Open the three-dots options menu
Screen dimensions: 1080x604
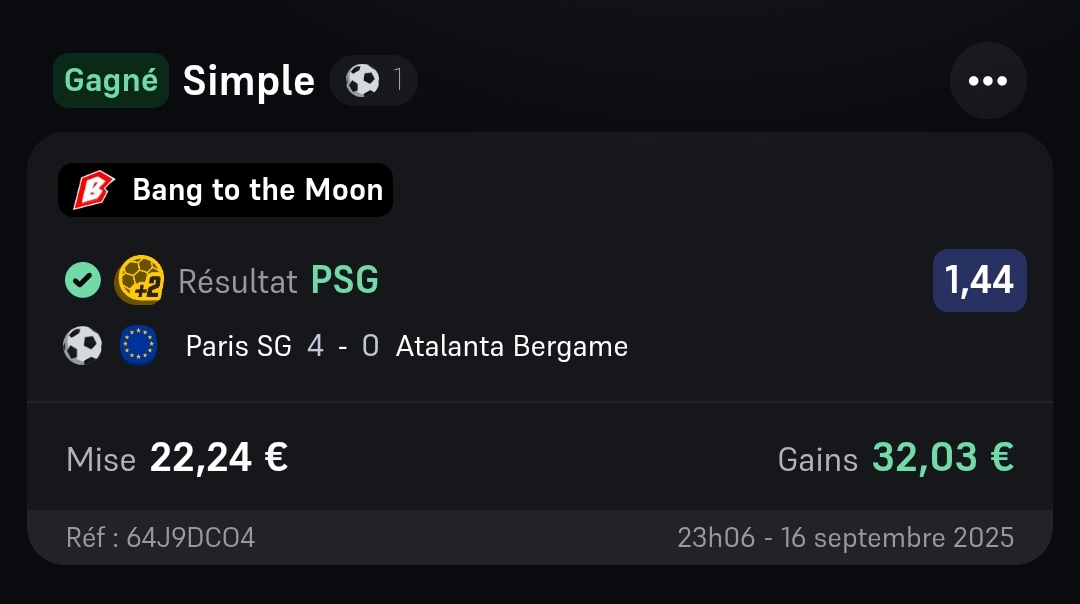tap(987, 81)
